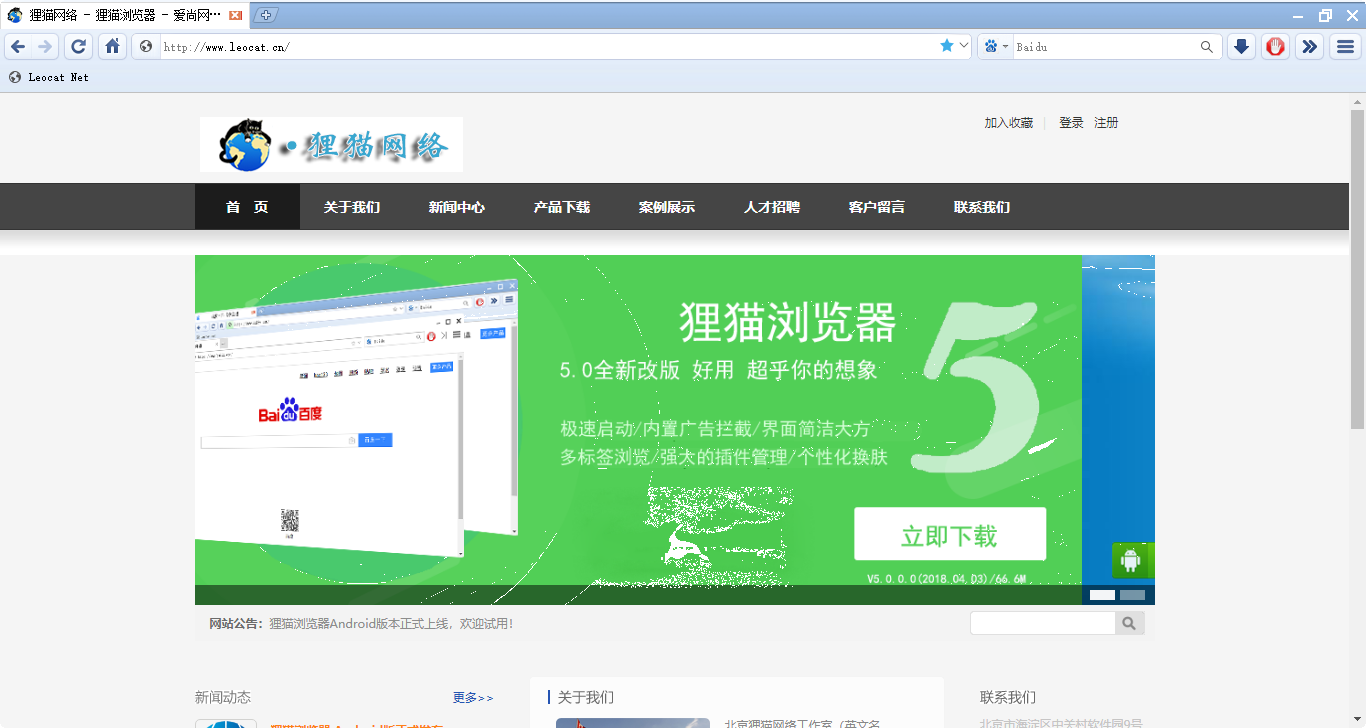1366x728 pixels.
Task: Go back with the browser back arrow
Action: tap(18, 47)
